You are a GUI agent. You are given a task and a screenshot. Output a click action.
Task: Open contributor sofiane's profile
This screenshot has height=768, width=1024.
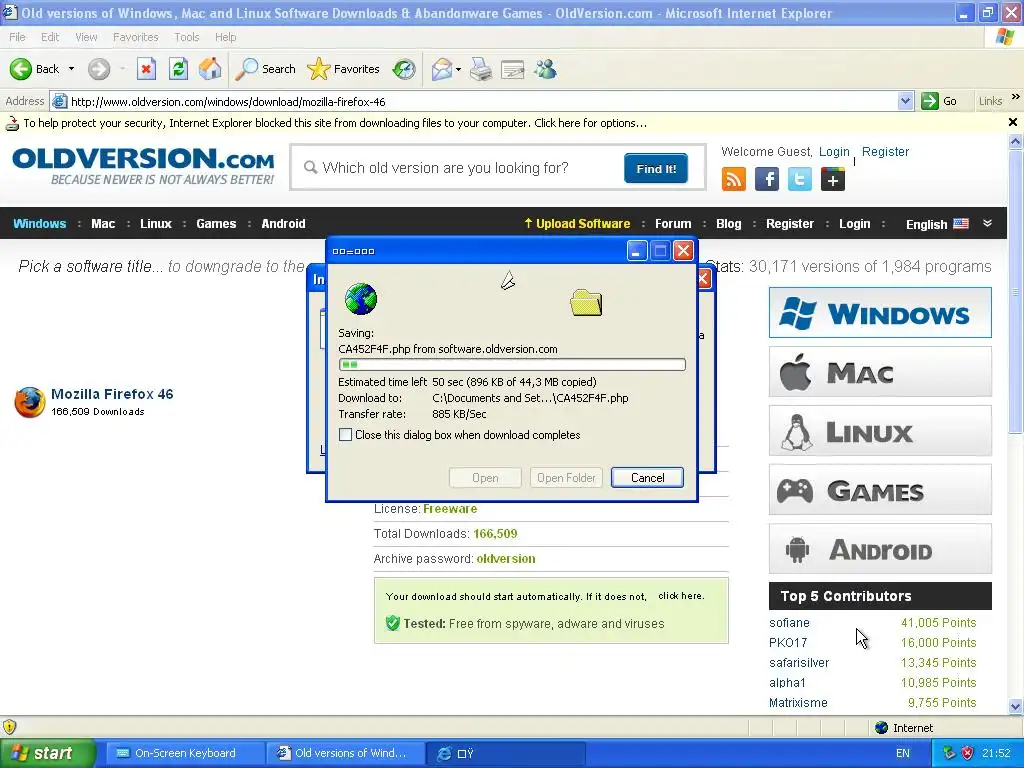(789, 623)
